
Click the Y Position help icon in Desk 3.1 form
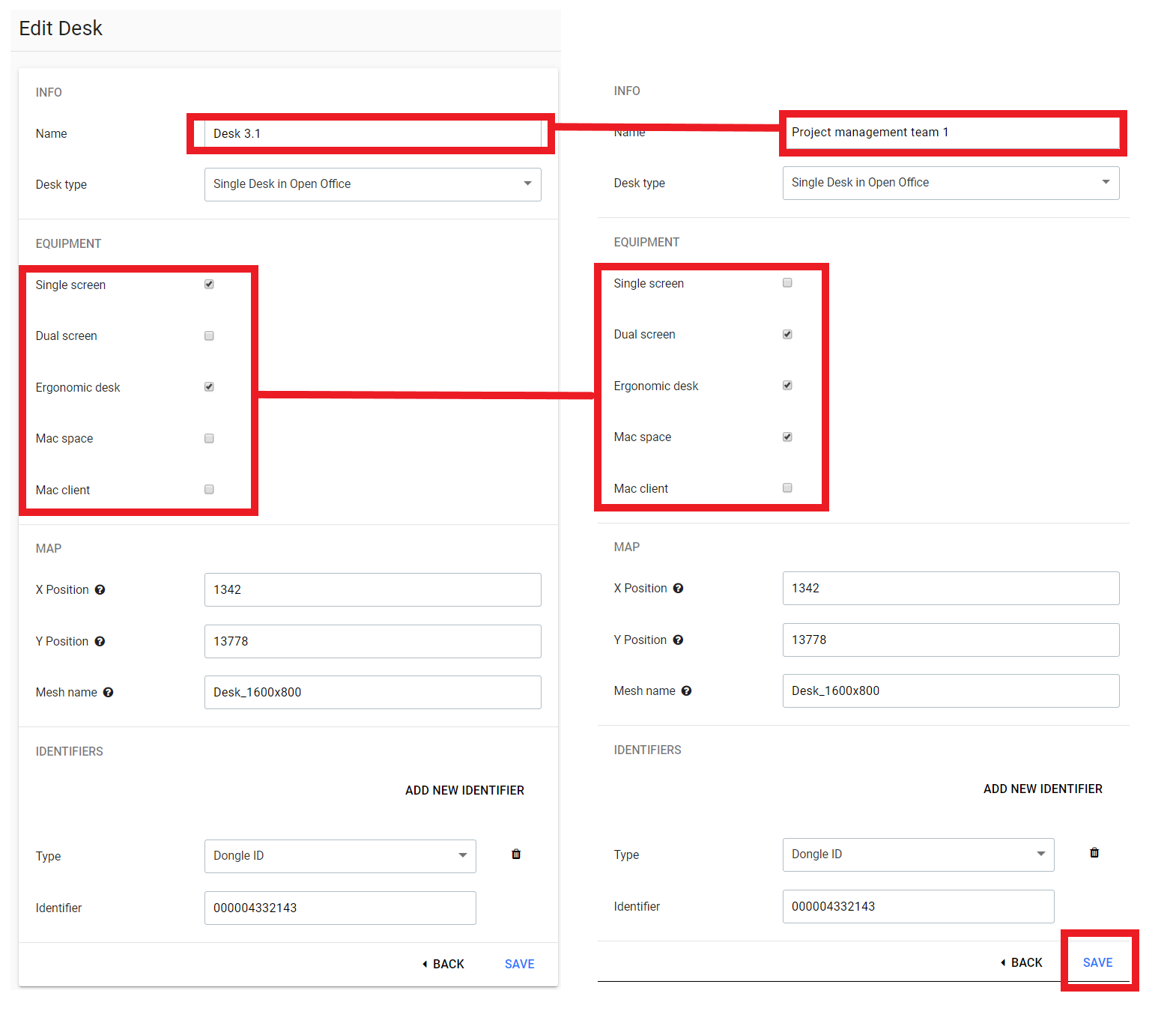click(x=100, y=642)
